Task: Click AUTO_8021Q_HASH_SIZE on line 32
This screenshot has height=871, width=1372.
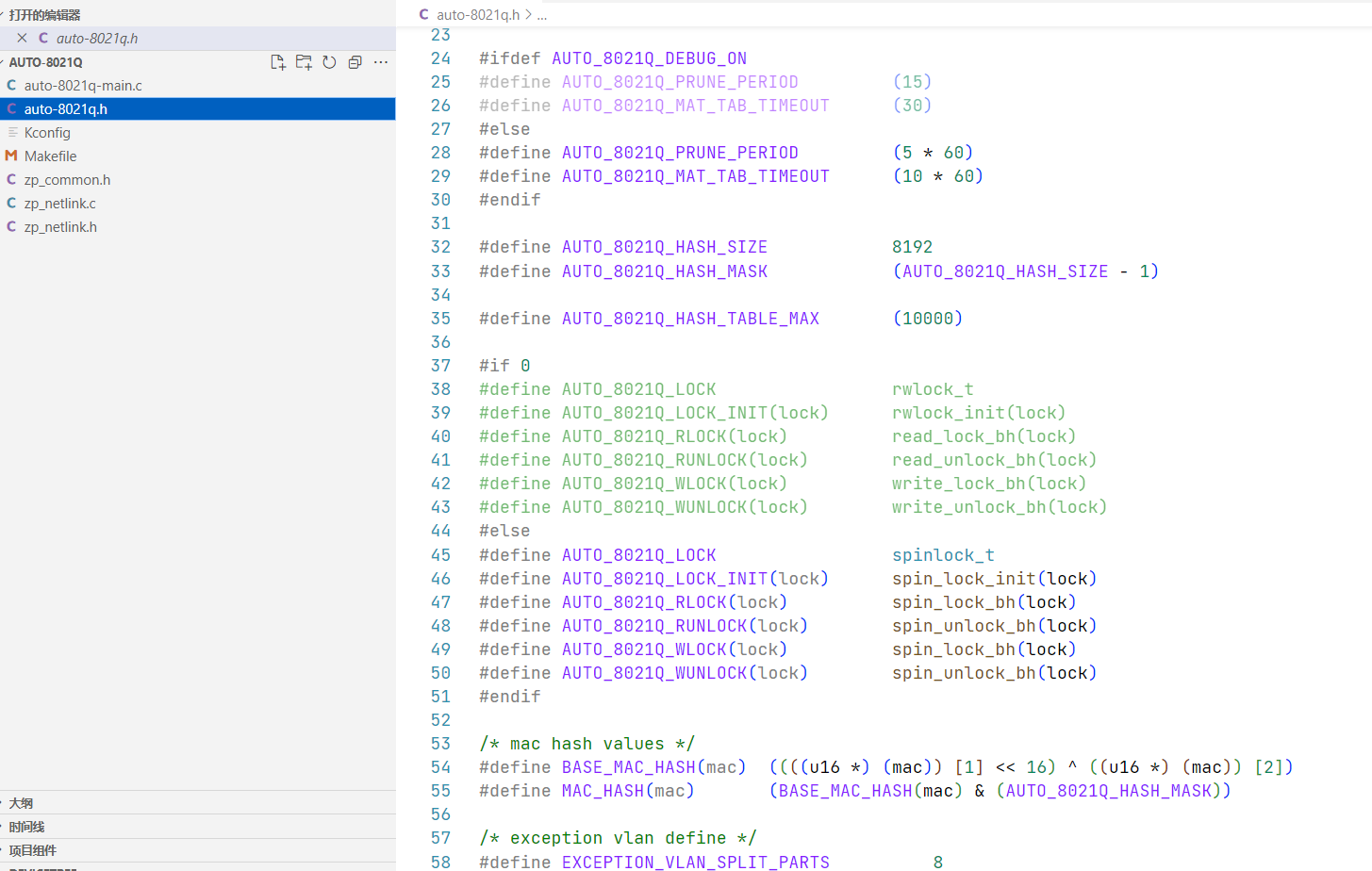Action: click(x=665, y=247)
